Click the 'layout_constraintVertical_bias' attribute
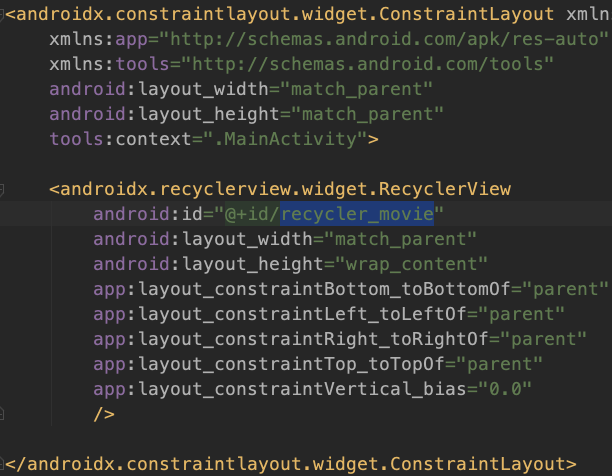The image size is (612, 476). coord(302,389)
